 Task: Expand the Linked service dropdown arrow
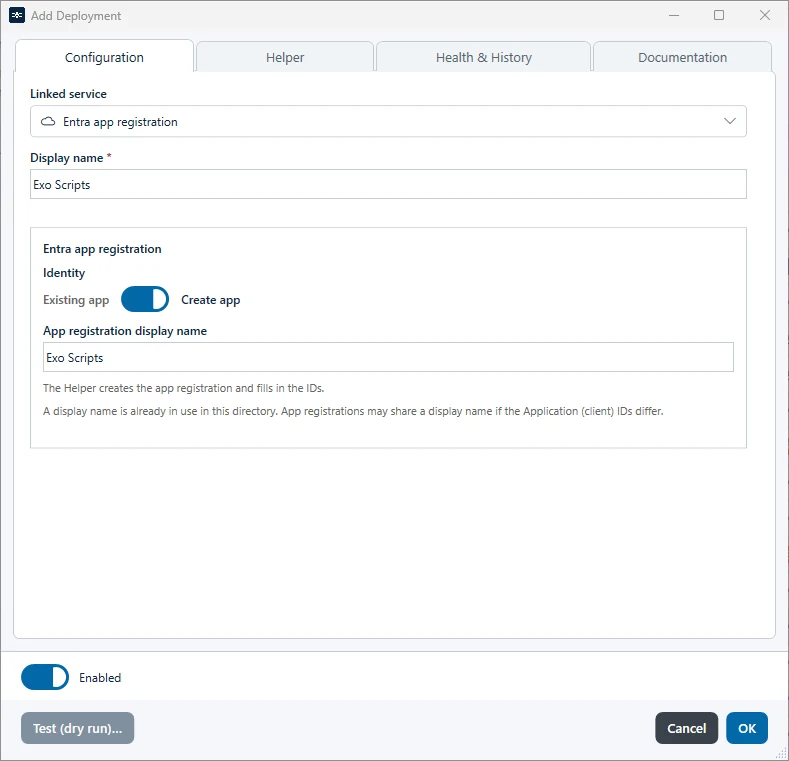729,121
